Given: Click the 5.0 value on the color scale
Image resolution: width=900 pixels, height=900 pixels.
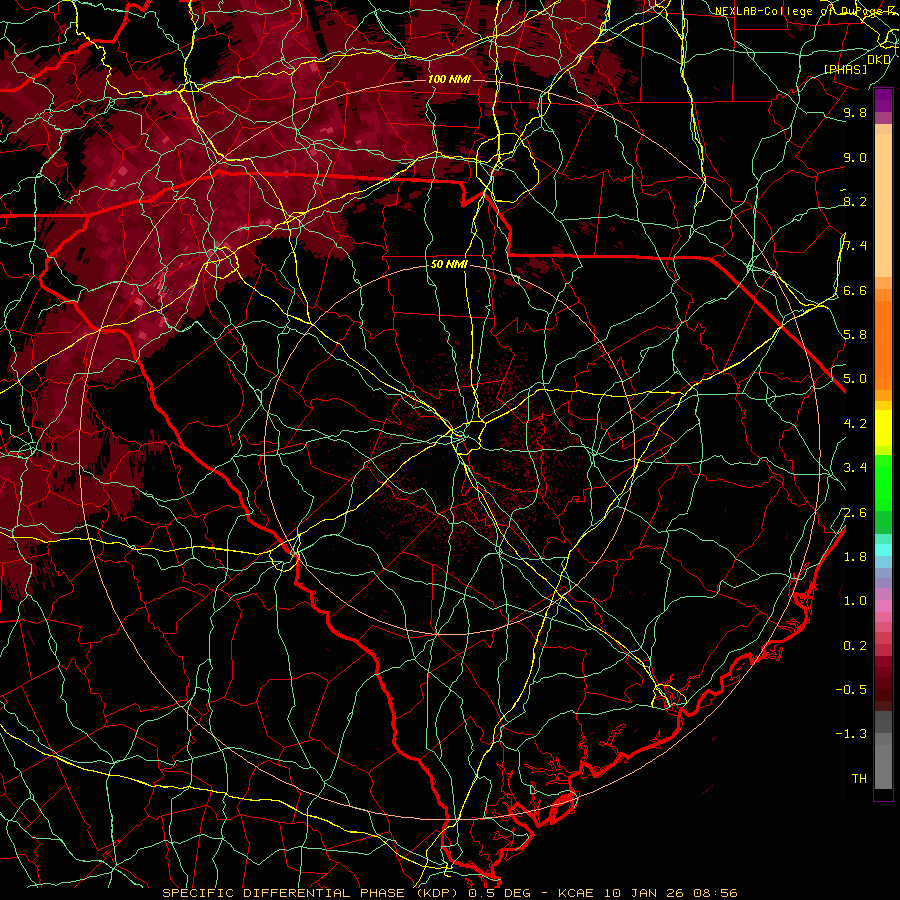Looking at the screenshot, I should click(x=855, y=379).
